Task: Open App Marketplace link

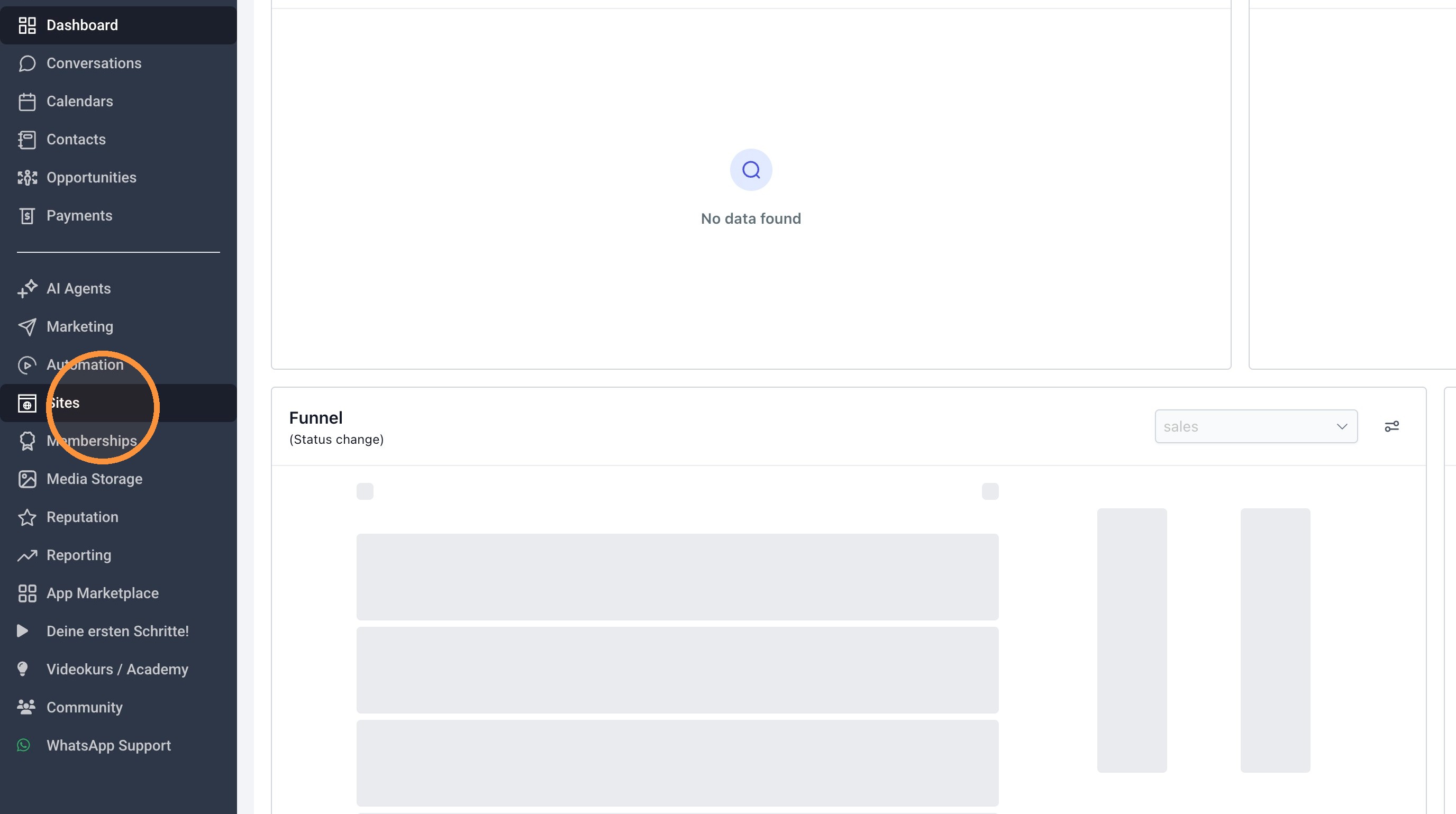Action: pyautogui.click(x=118, y=593)
